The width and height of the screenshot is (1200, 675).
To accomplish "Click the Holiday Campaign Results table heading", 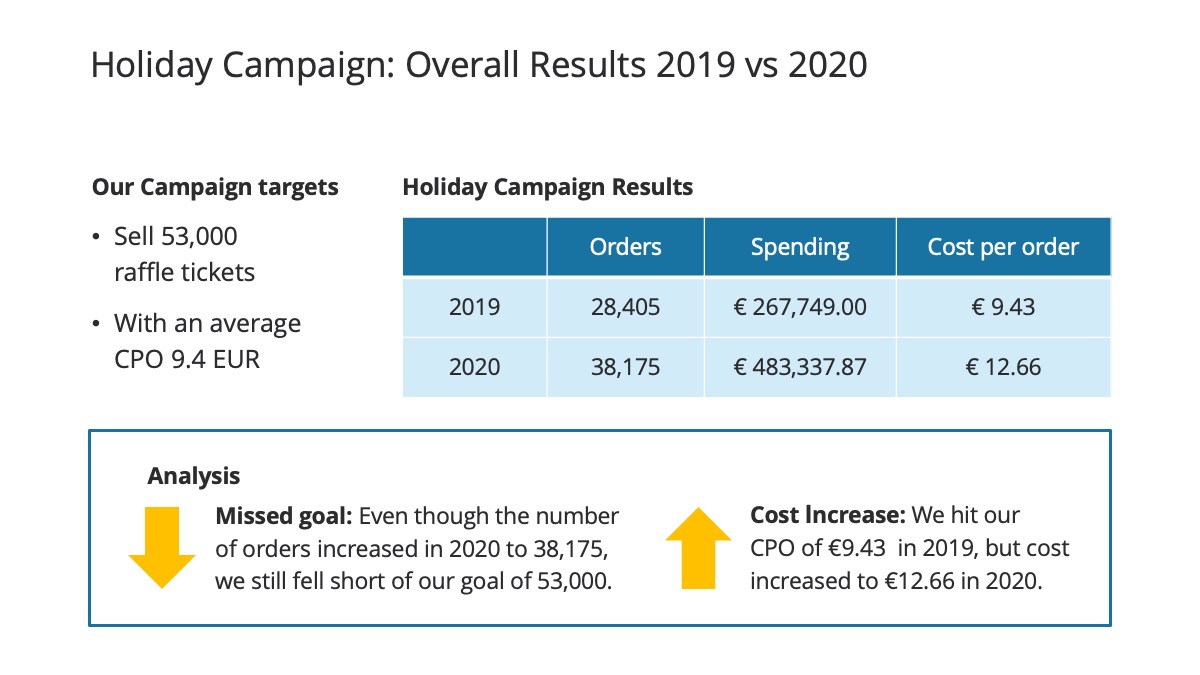I will (x=547, y=187).
